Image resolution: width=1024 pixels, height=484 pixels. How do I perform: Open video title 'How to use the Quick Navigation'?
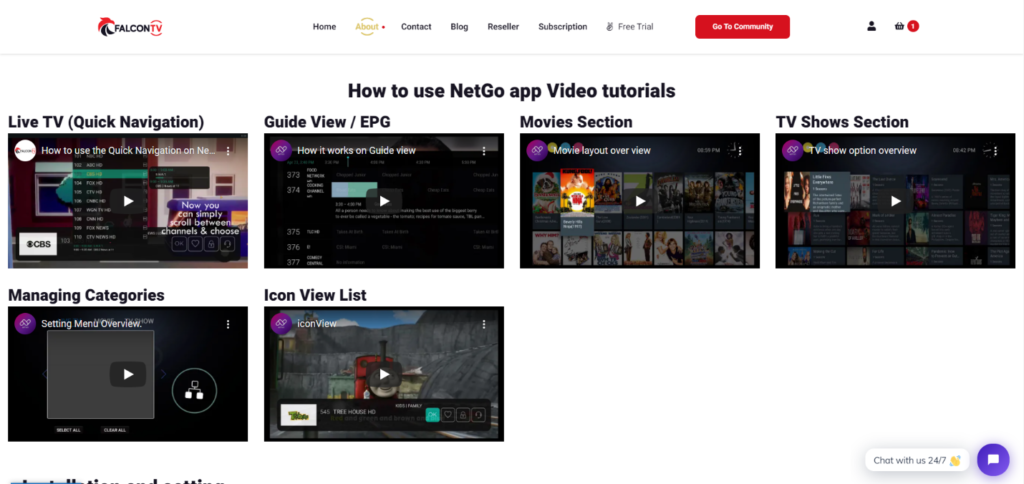(x=129, y=150)
